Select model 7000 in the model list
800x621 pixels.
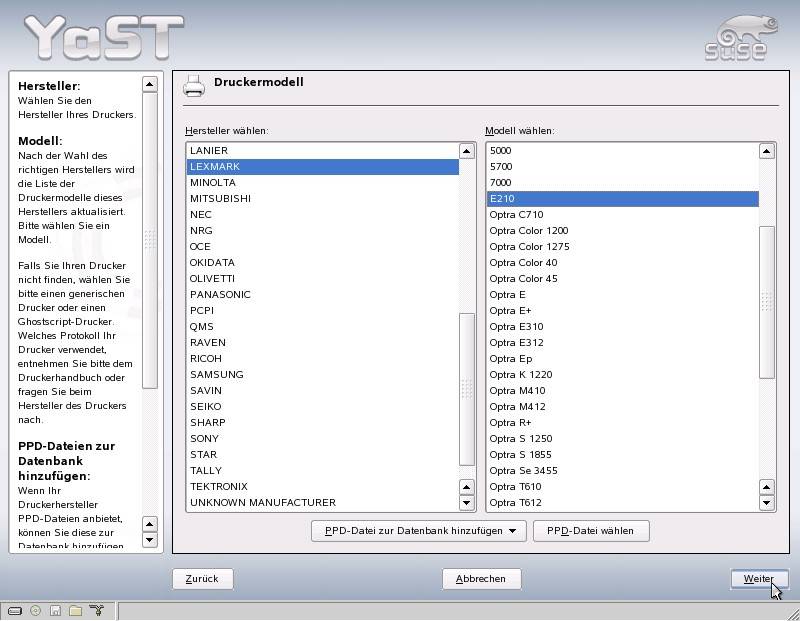tap(622, 183)
